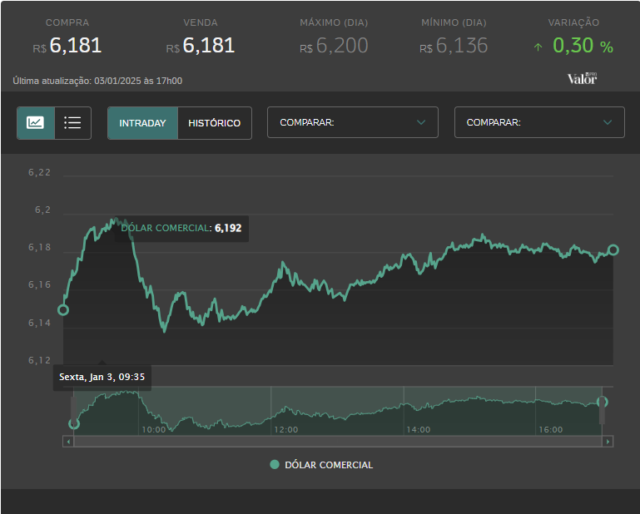Click the green legend circle marker
This screenshot has height=514, width=640.
click(x=275, y=465)
